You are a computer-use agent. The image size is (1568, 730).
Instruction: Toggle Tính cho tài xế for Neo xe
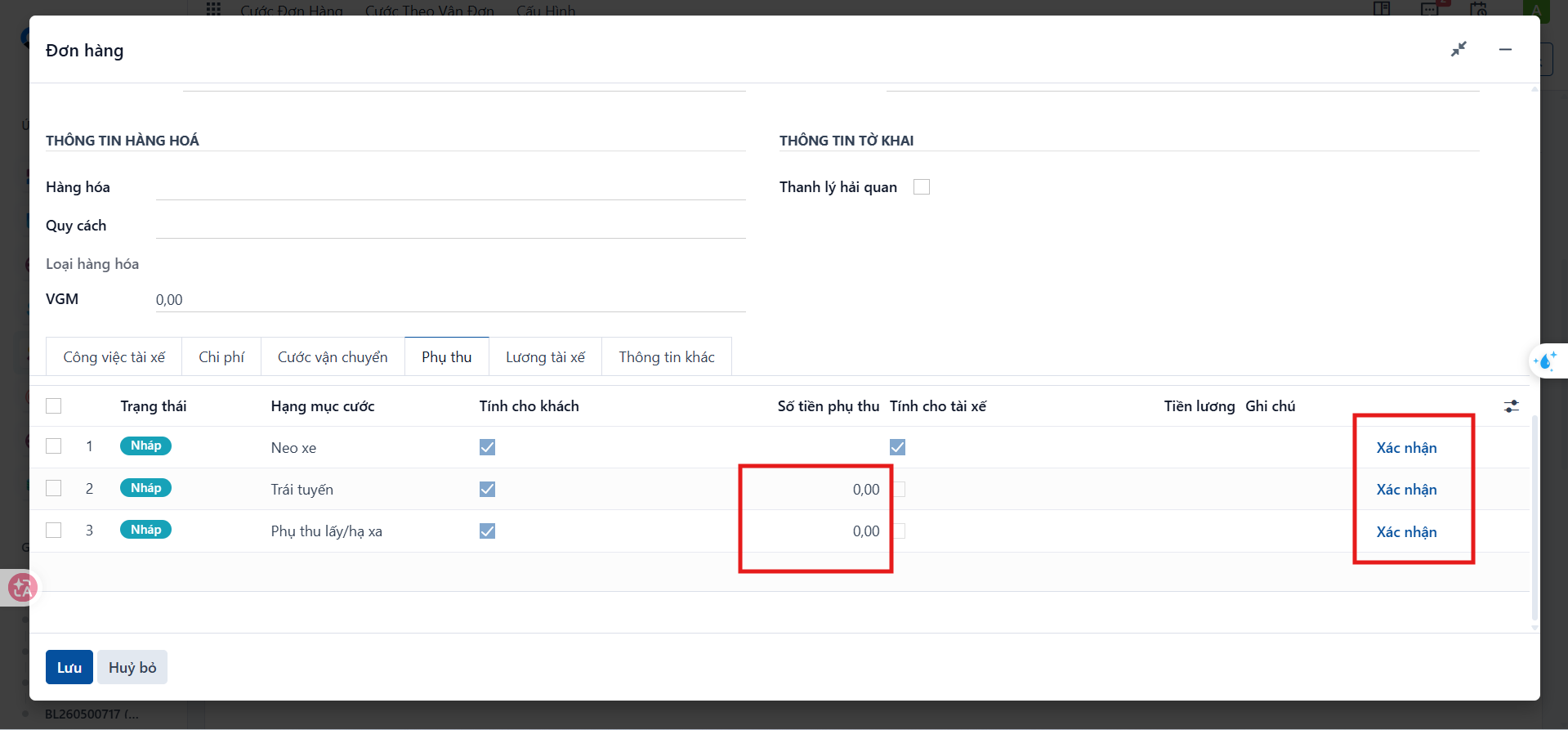[x=897, y=447]
